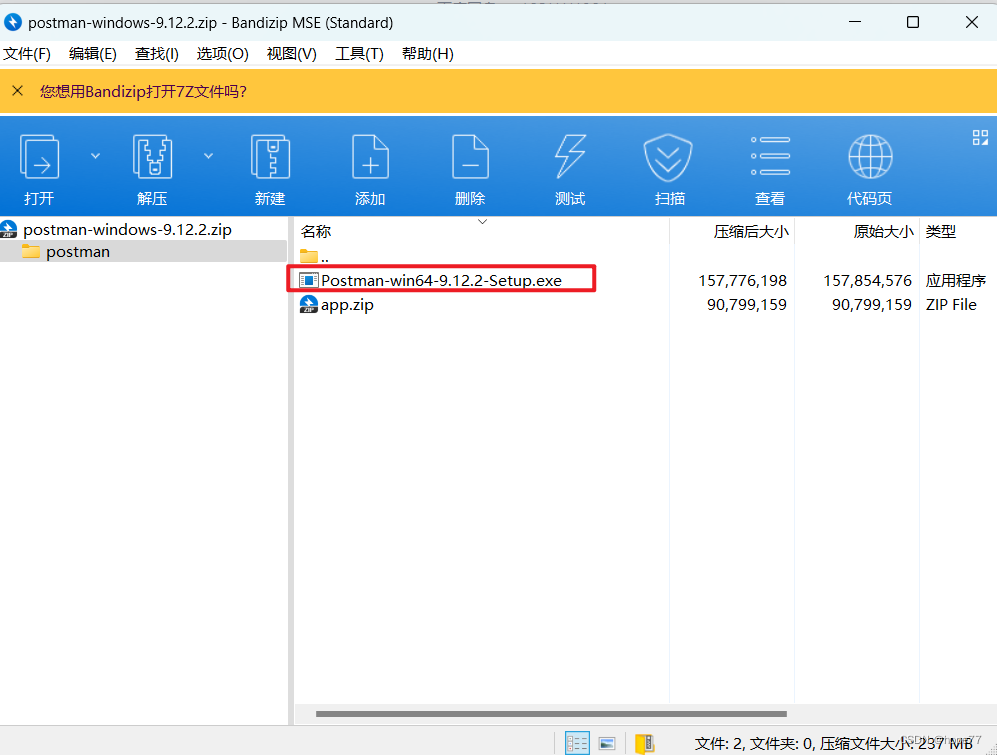Open the 文件(F) menu
997x755 pixels.
click(27, 54)
